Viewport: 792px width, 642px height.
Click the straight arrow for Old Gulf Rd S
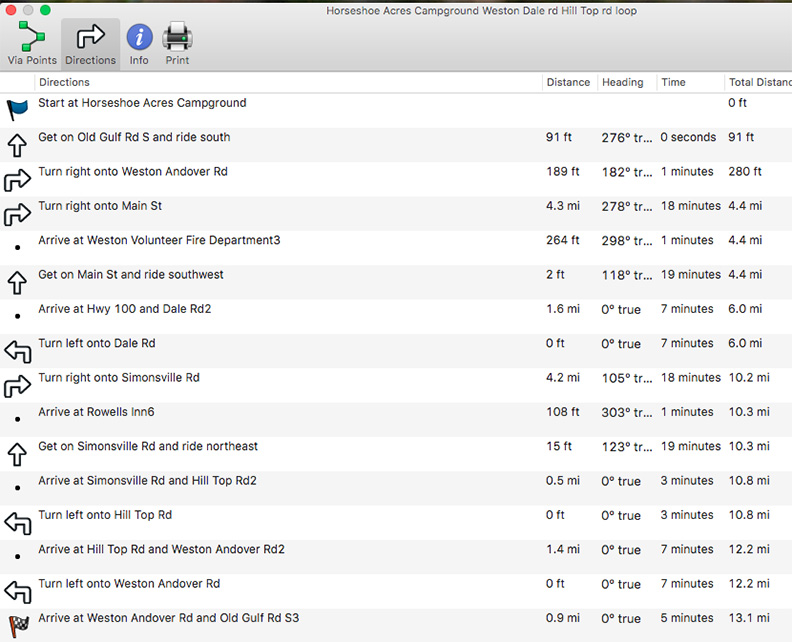tap(17, 145)
